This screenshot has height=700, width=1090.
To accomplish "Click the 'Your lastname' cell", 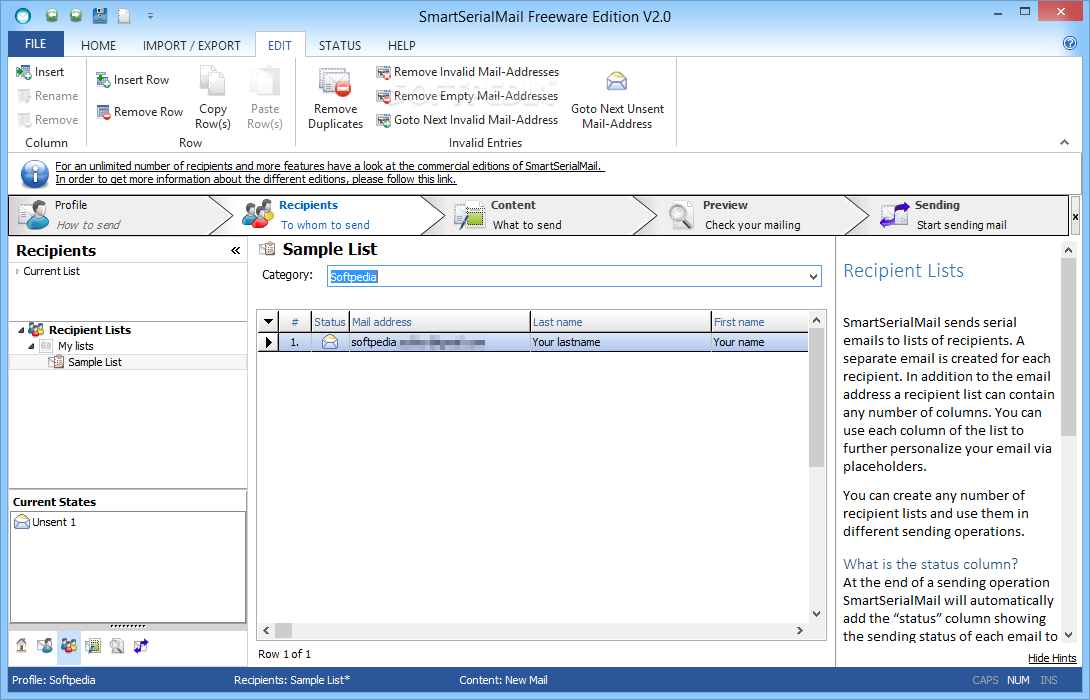I will [x=620, y=342].
